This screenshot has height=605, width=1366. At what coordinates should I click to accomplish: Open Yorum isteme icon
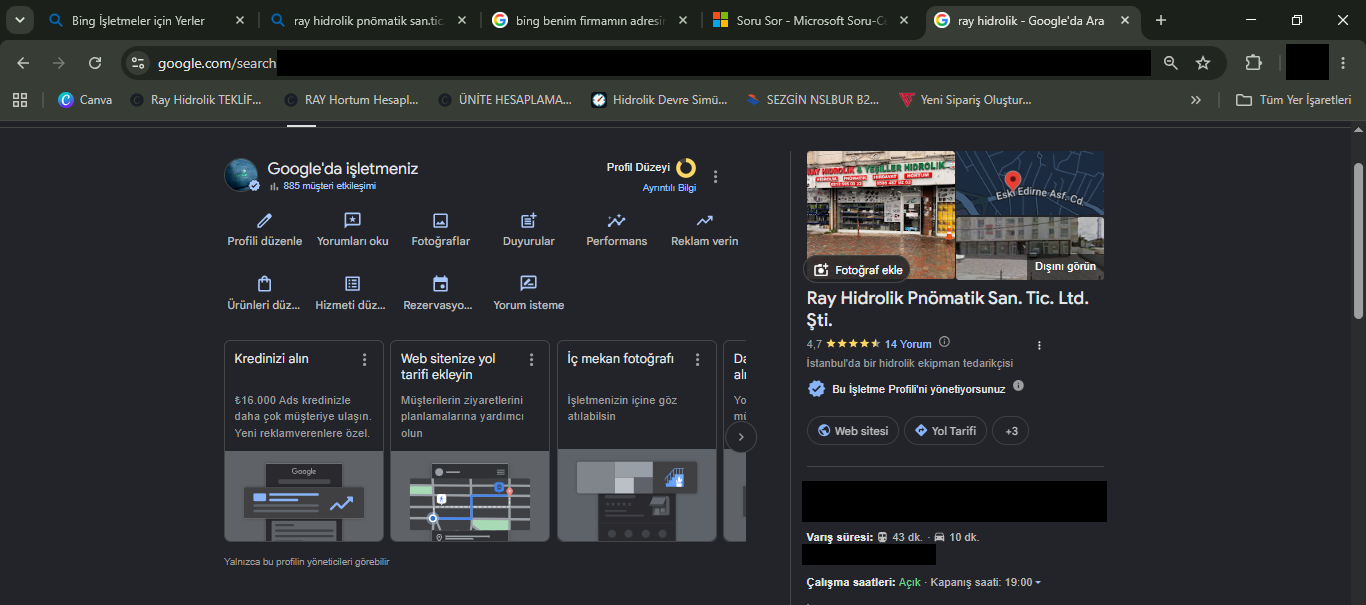pos(529,284)
